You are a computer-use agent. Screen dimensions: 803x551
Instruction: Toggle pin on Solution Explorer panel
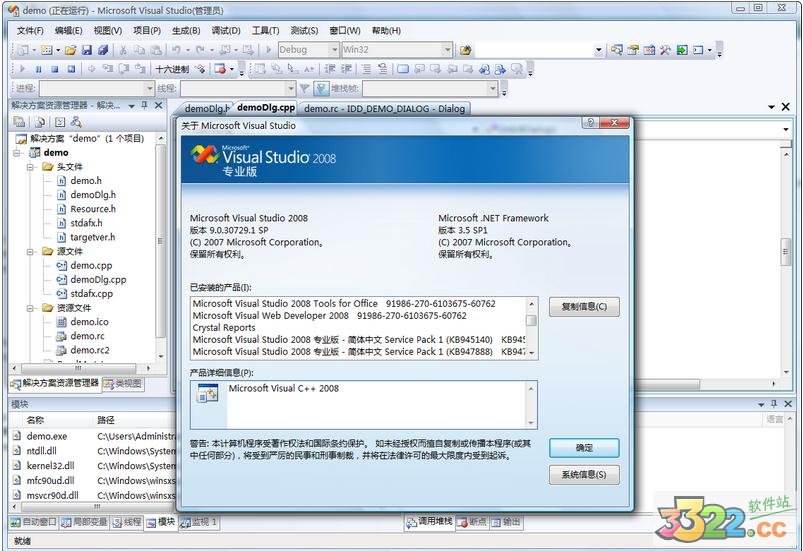tap(144, 105)
